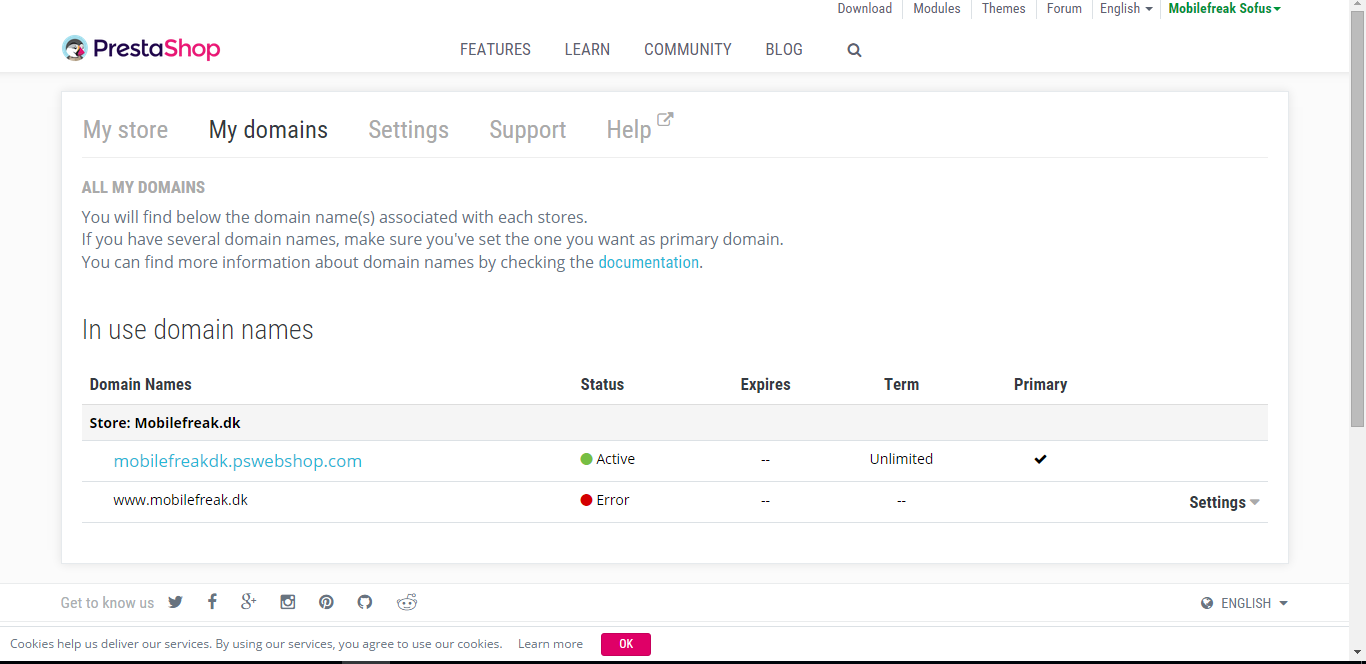Open the Instagram social icon
Viewport: 1366px width, 664px height.
(x=288, y=602)
